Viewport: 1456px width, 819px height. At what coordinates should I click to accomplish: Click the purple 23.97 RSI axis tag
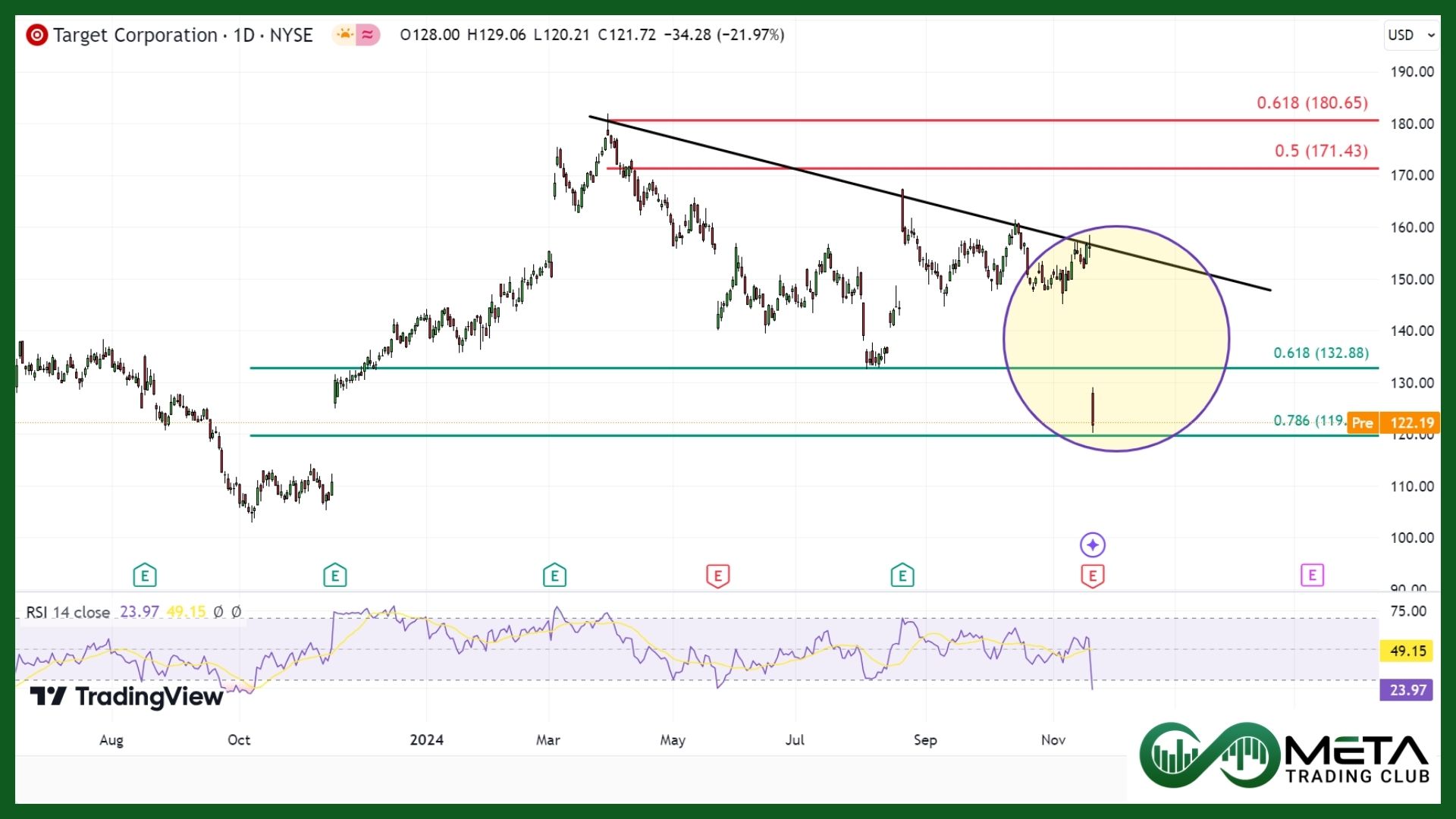1407,690
